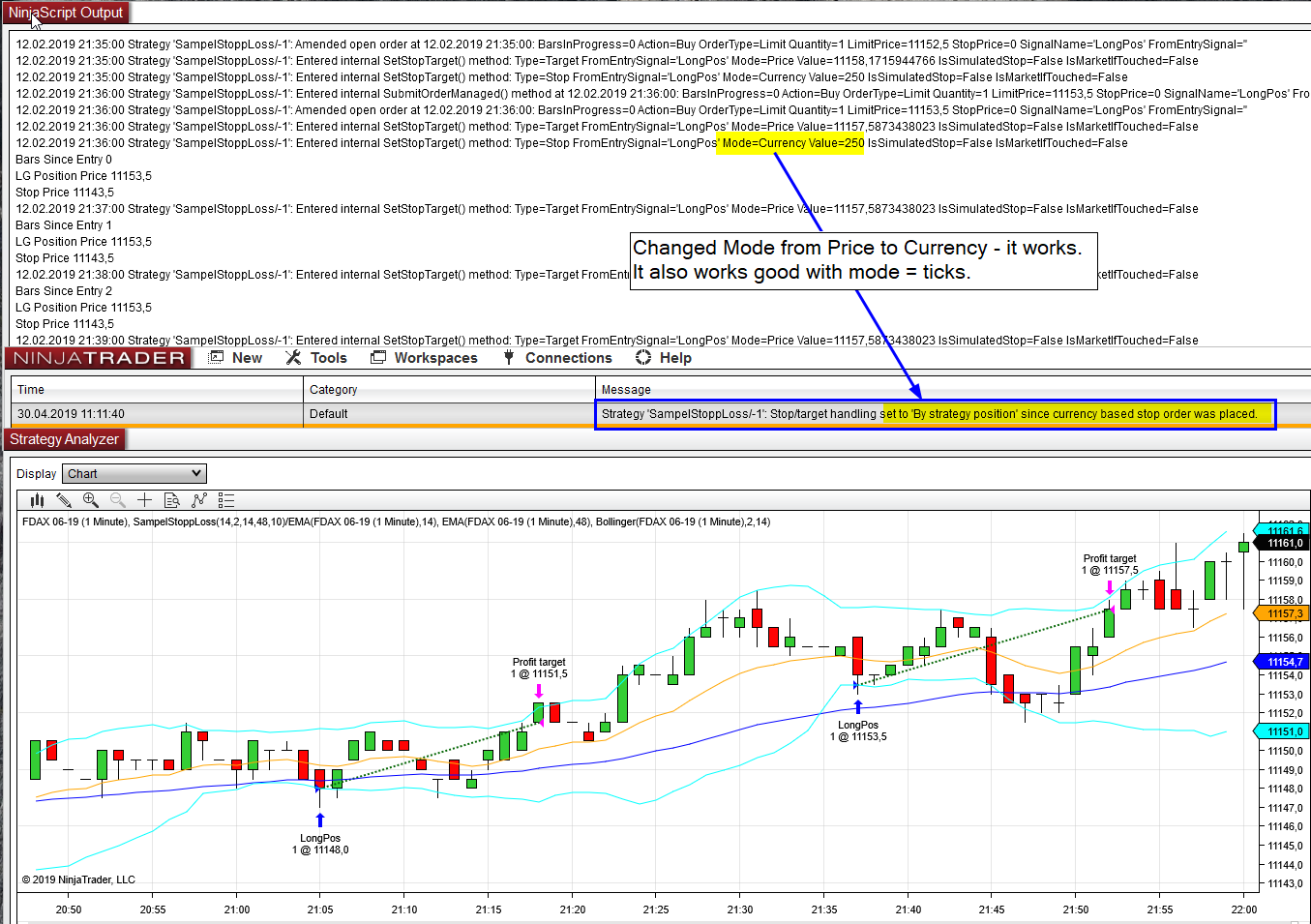Click the blue entry arrow above 11153,5
Viewport: 1311px width, 924px height.
[858, 706]
